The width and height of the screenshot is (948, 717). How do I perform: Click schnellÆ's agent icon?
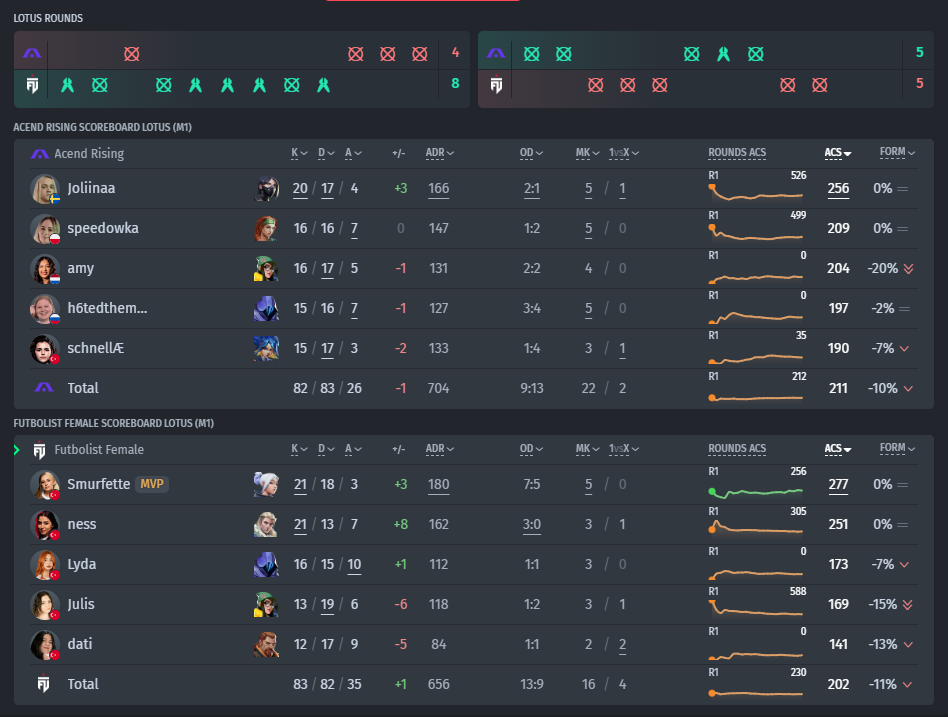click(x=266, y=348)
